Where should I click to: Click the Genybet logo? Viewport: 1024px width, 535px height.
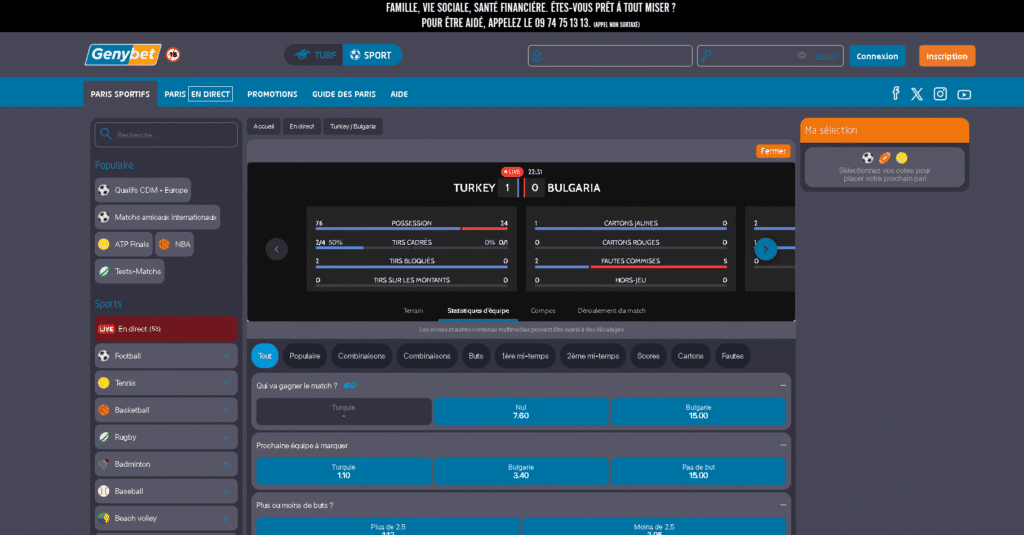pos(123,54)
